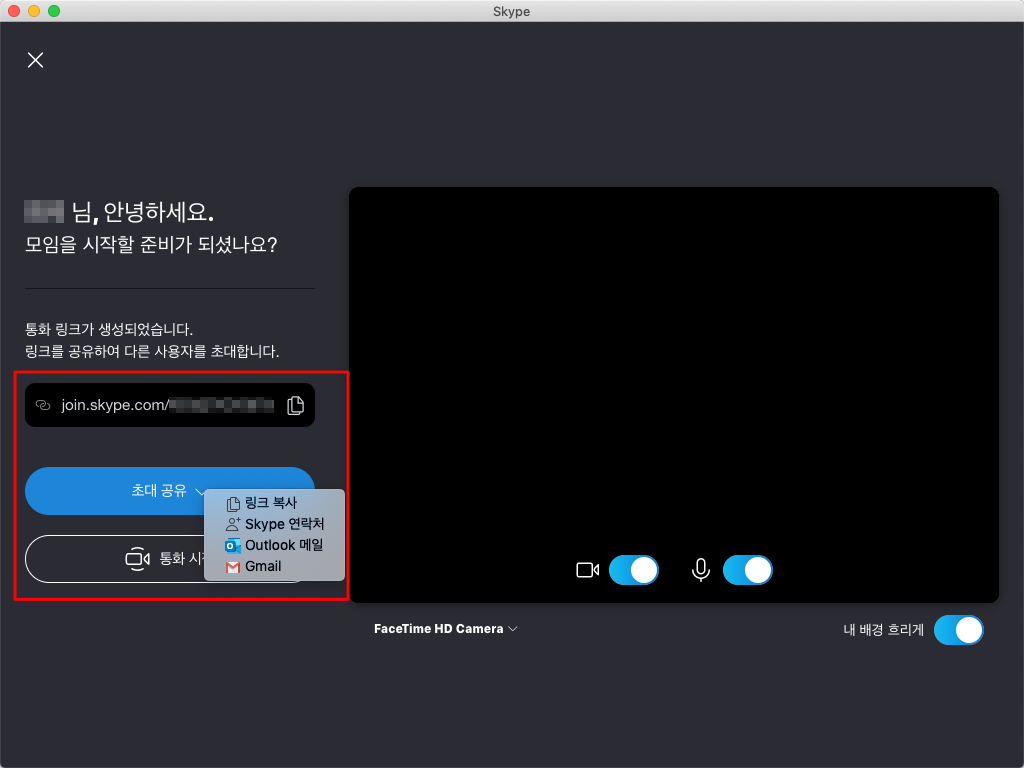Click the 통화 링크가 생성되었습니다. text
Viewport: 1024px width, 768px height.
pos(109,328)
